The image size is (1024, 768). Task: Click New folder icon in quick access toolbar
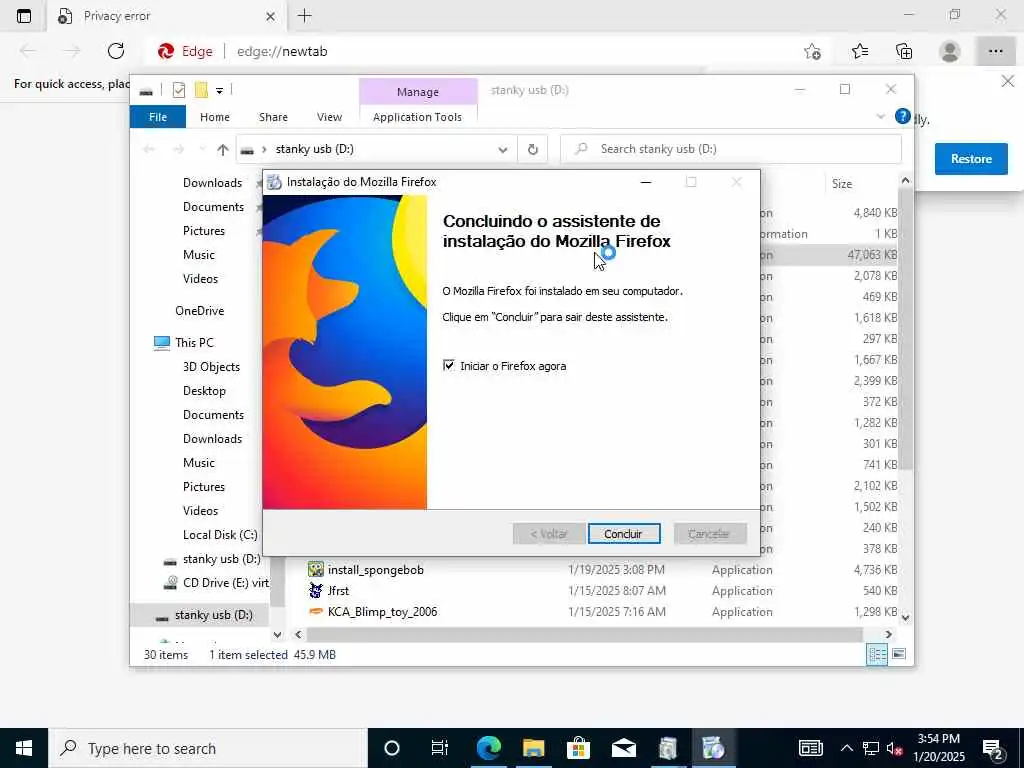click(201, 90)
